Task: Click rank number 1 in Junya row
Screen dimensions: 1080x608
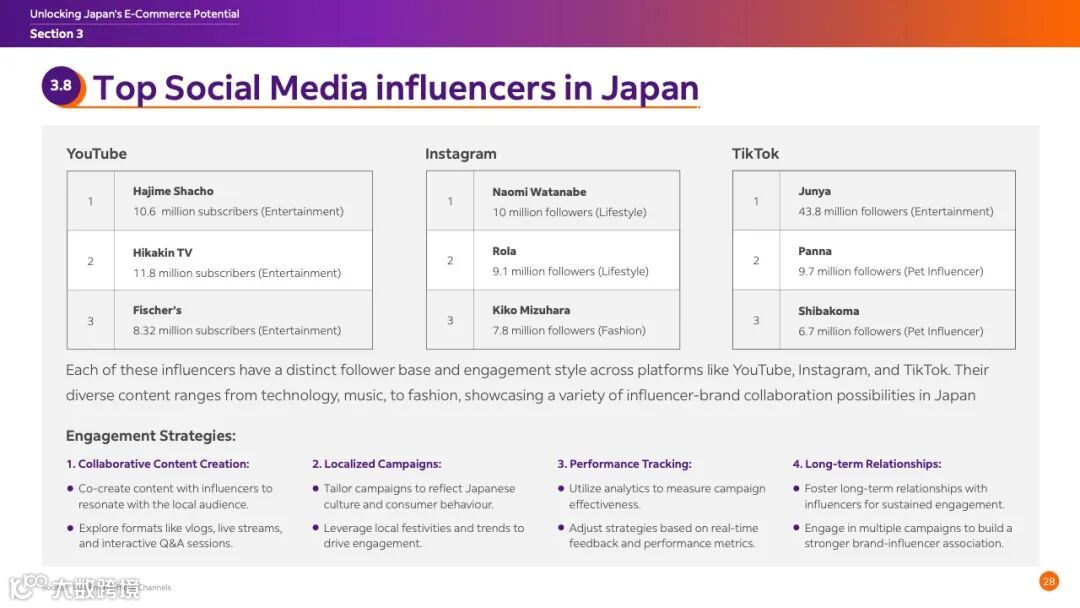Action: point(756,202)
